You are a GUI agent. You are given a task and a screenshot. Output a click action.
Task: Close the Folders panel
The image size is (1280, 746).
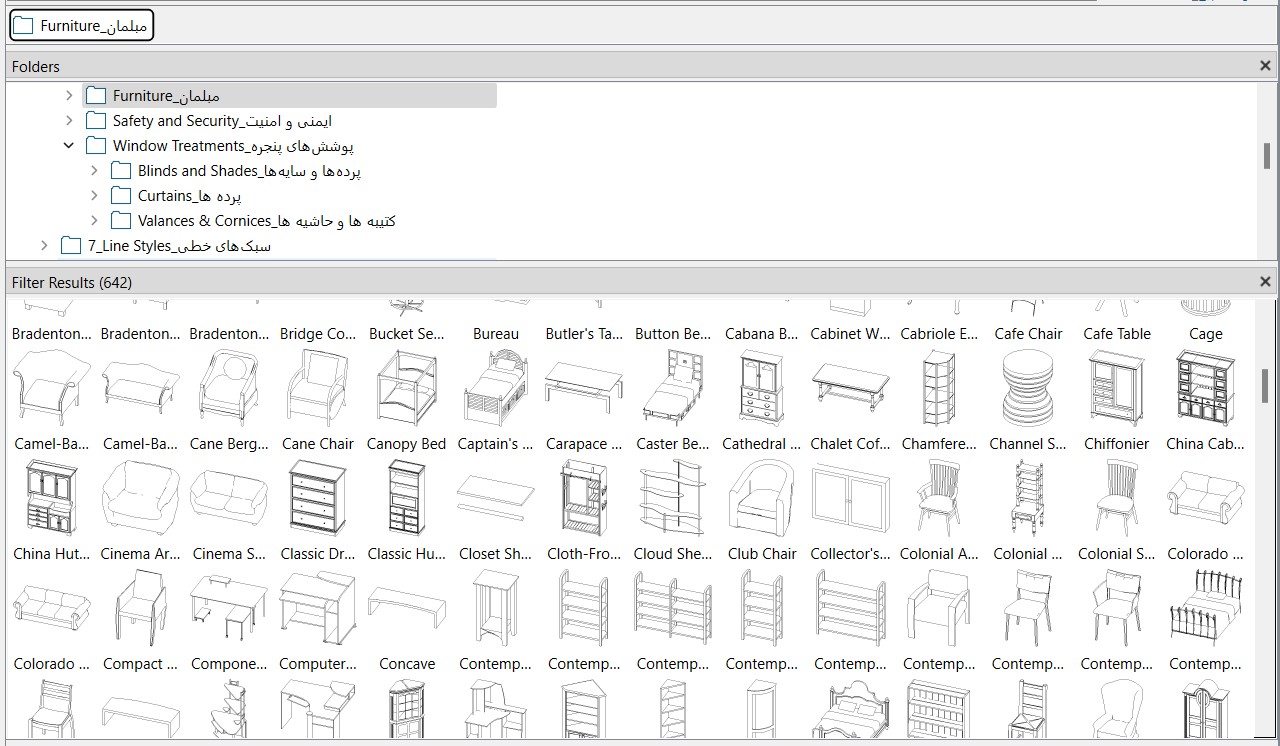tap(1265, 66)
